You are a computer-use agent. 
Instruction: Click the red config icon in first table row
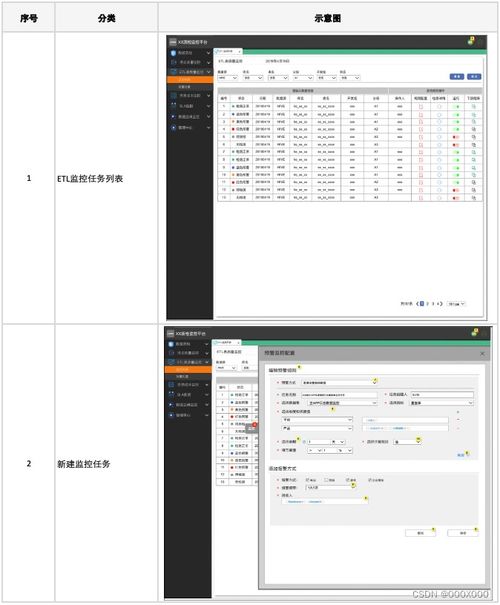pos(421,106)
